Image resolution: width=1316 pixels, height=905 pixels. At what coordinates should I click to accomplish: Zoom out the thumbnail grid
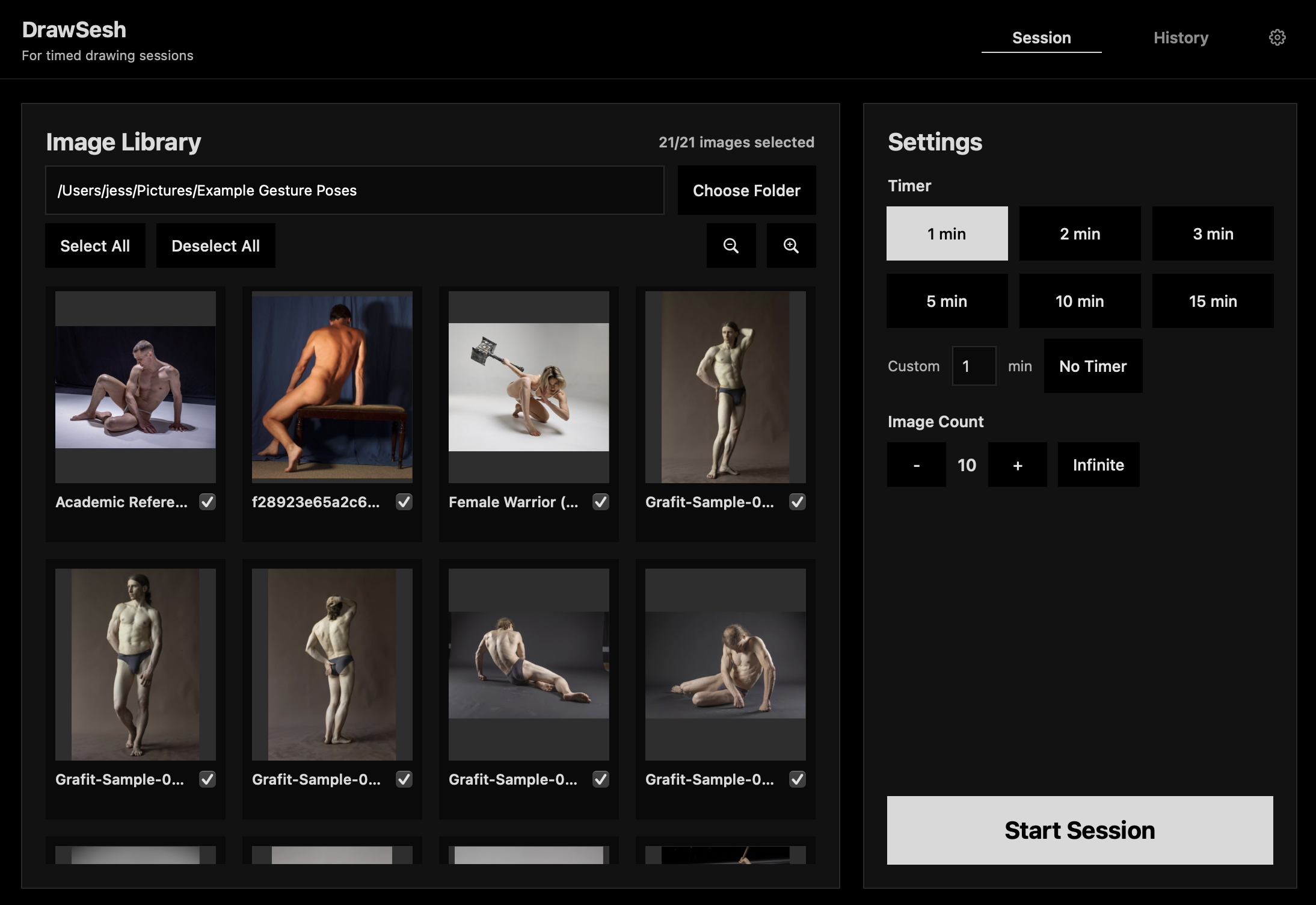pos(731,246)
